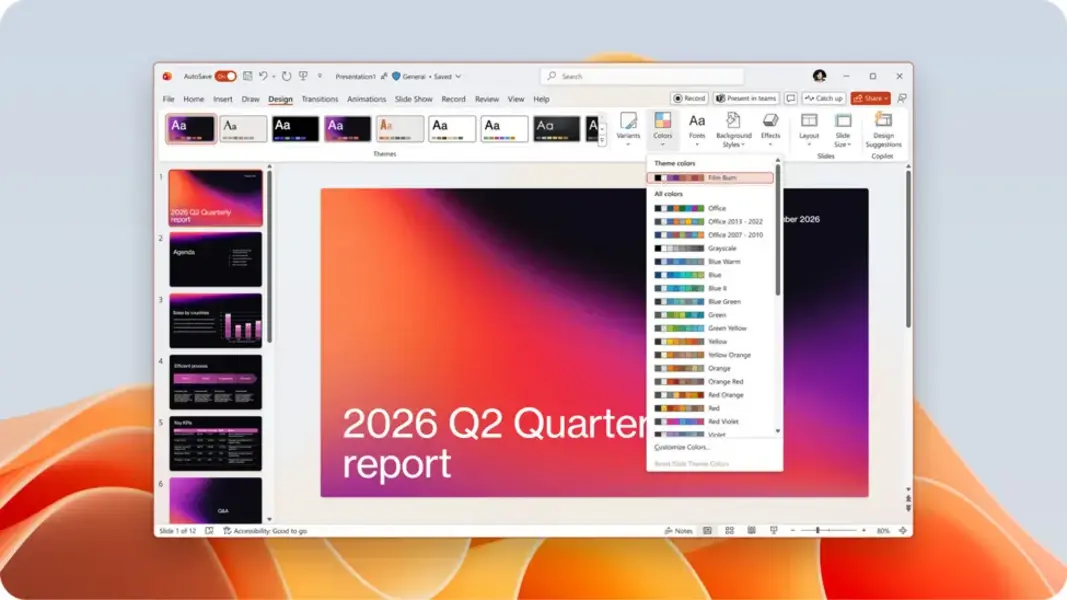Screen dimensions: 1067x600
Task: Switch to the Animations tab
Action: [x=366, y=99]
